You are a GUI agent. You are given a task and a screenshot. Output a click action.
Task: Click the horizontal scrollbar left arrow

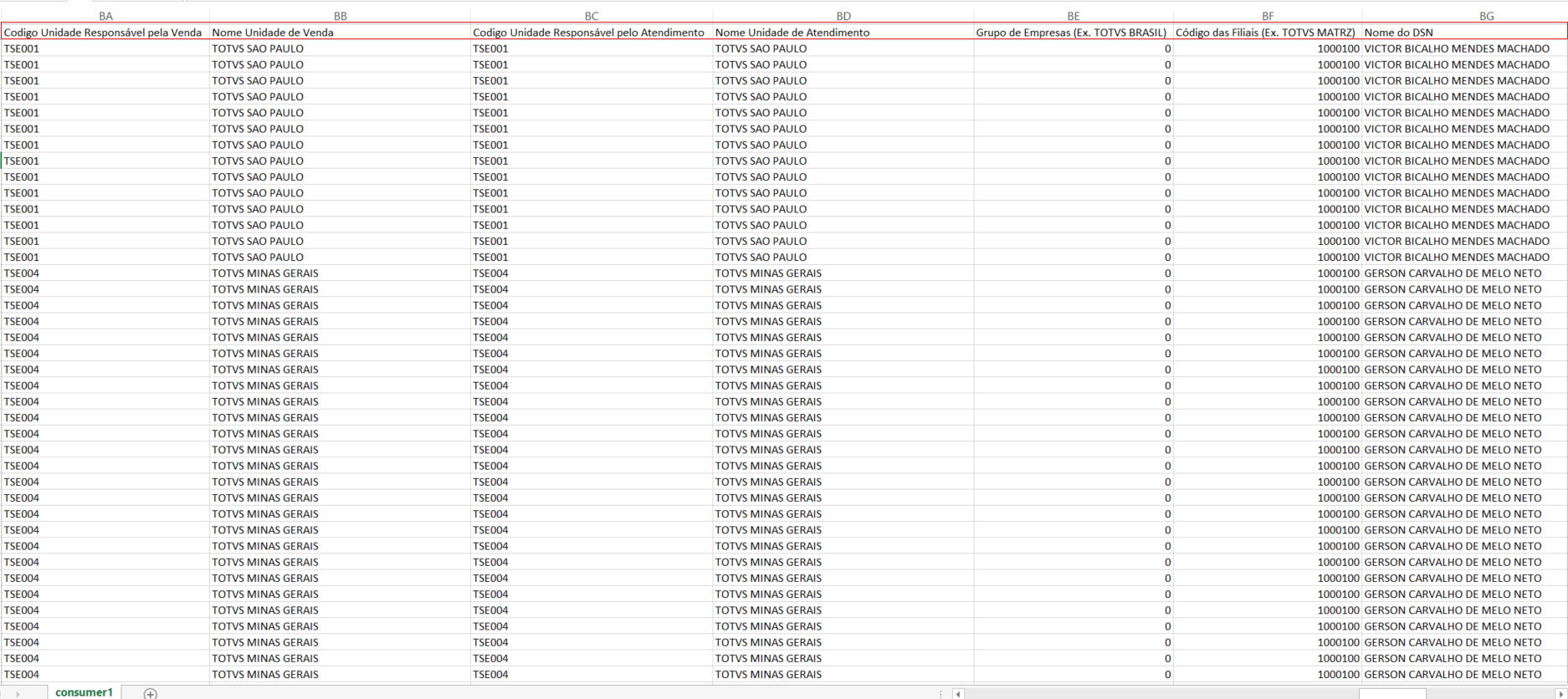959,694
